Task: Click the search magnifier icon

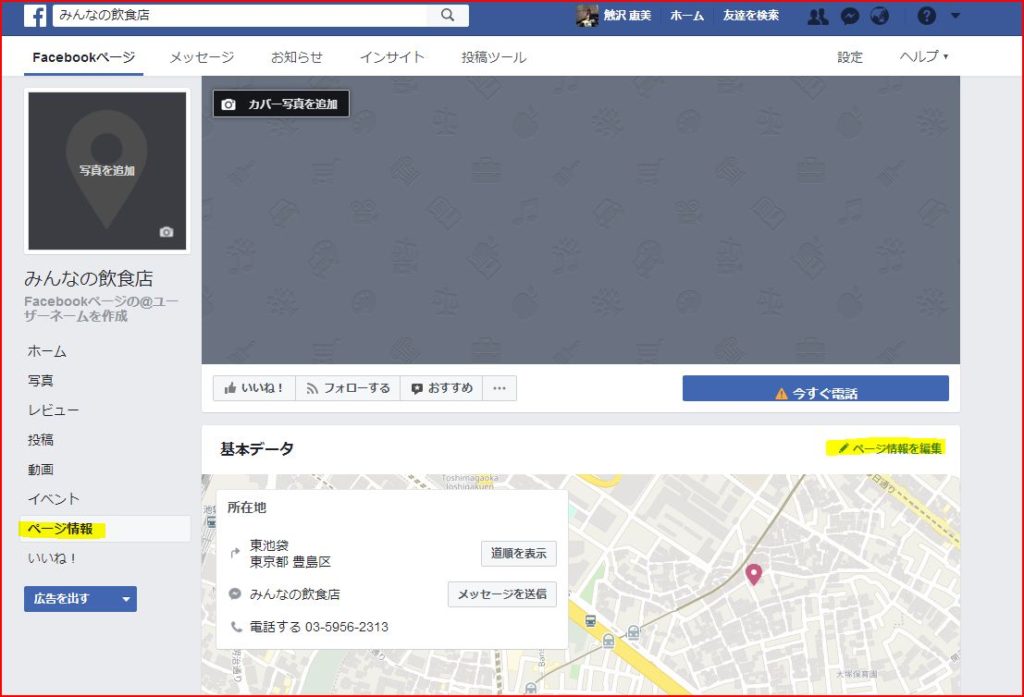Action: coord(447,15)
